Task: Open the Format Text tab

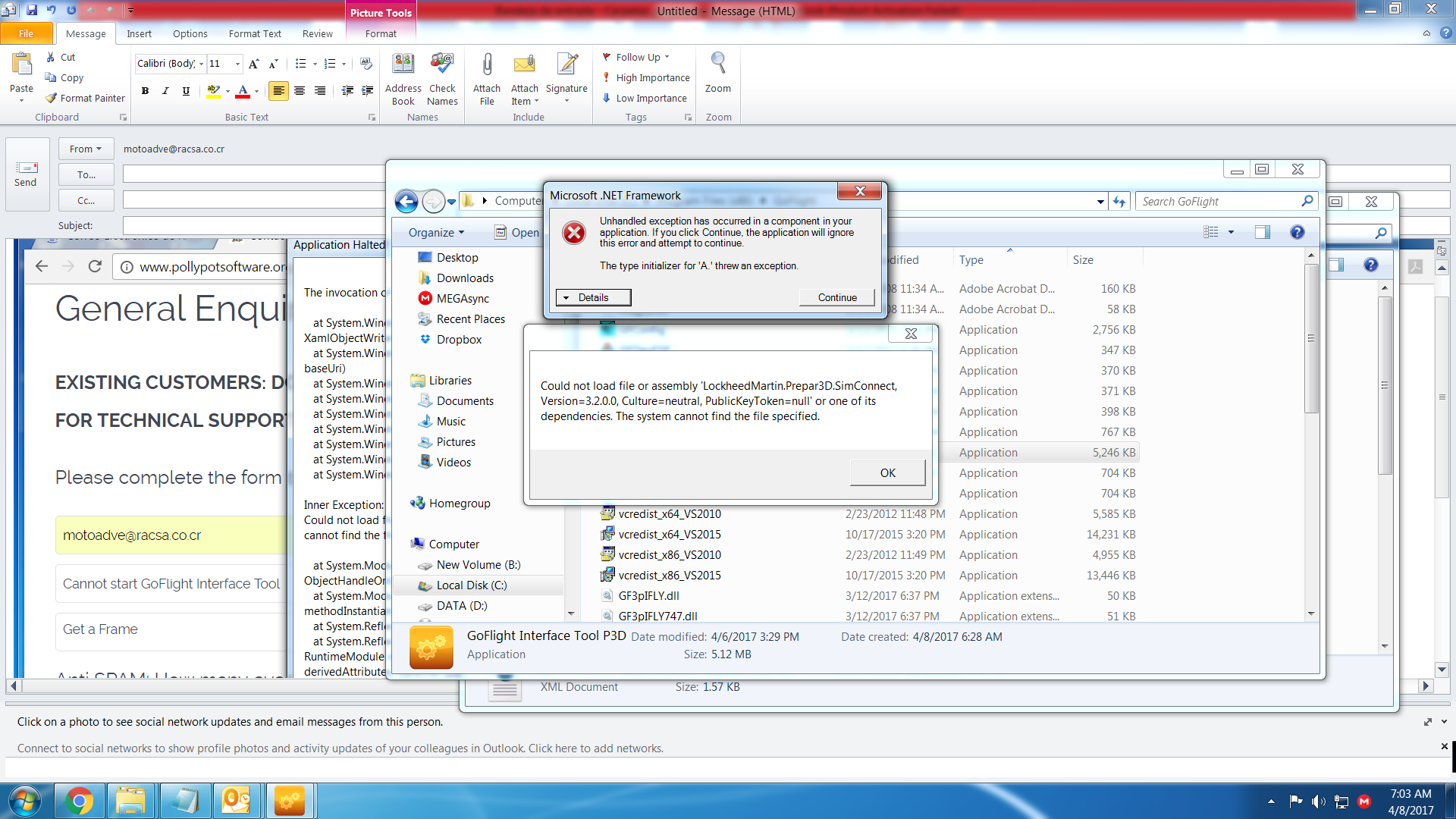Action: click(x=255, y=33)
